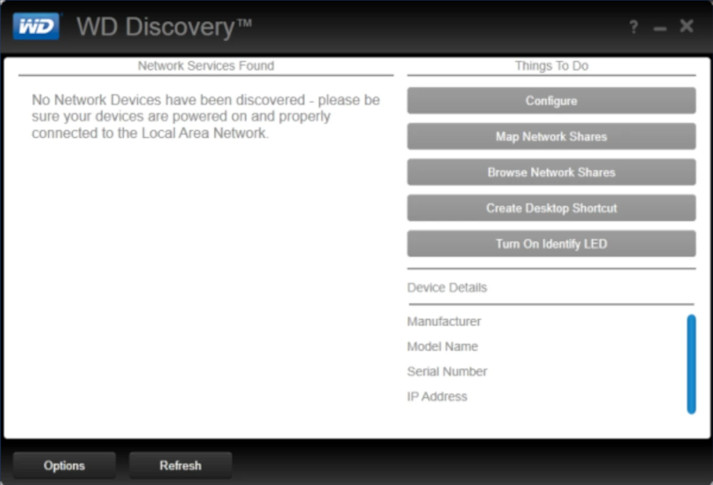This screenshot has height=485, width=713.
Task: Select the Model Name label
Action: point(442,346)
